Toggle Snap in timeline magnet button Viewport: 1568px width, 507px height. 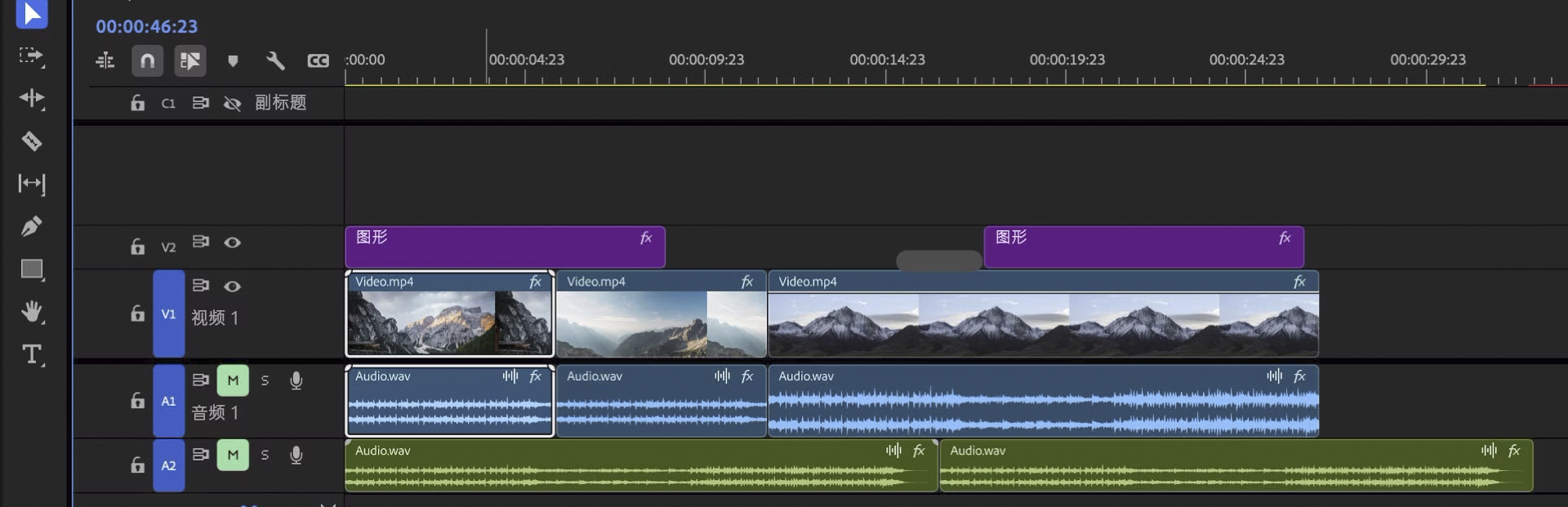pyautogui.click(x=147, y=60)
